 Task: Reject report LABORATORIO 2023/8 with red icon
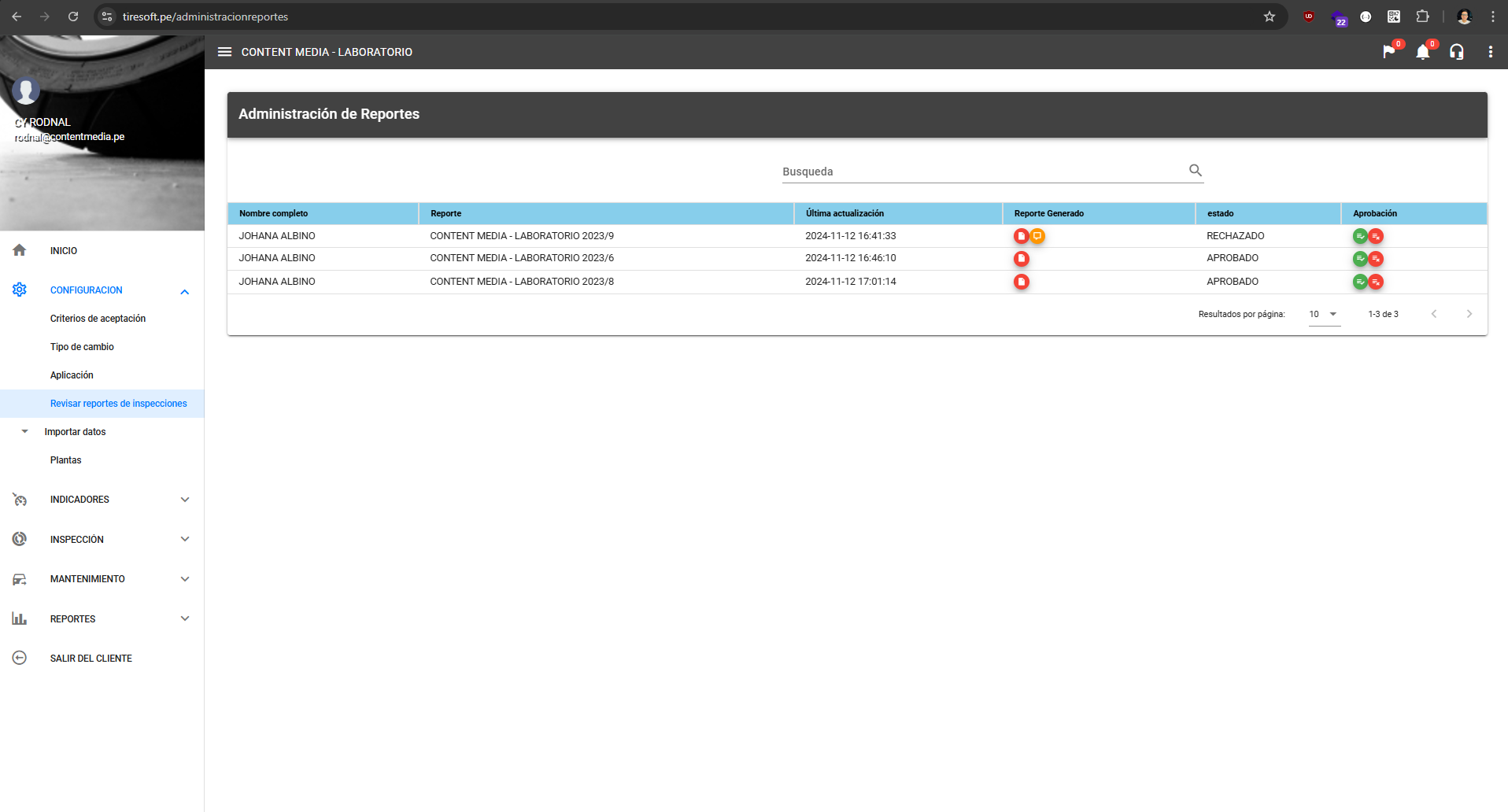(x=1376, y=282)
